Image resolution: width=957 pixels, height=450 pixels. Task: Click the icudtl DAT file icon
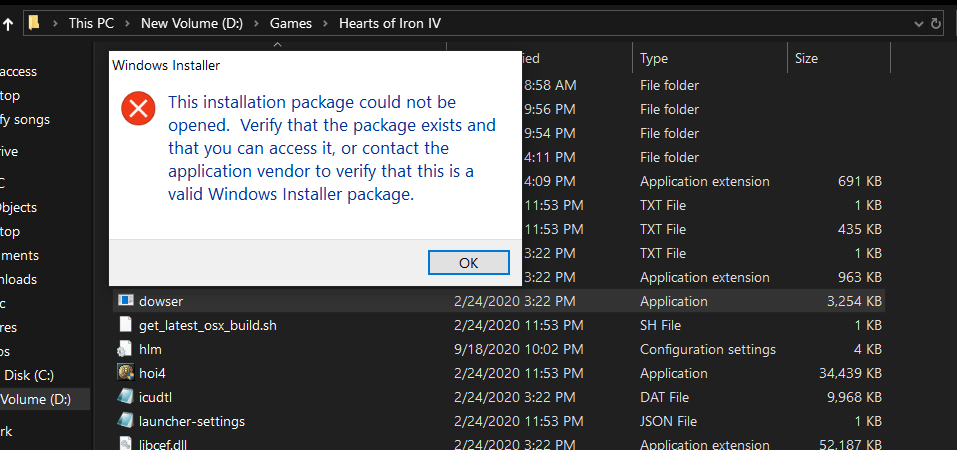coord(125,397)
